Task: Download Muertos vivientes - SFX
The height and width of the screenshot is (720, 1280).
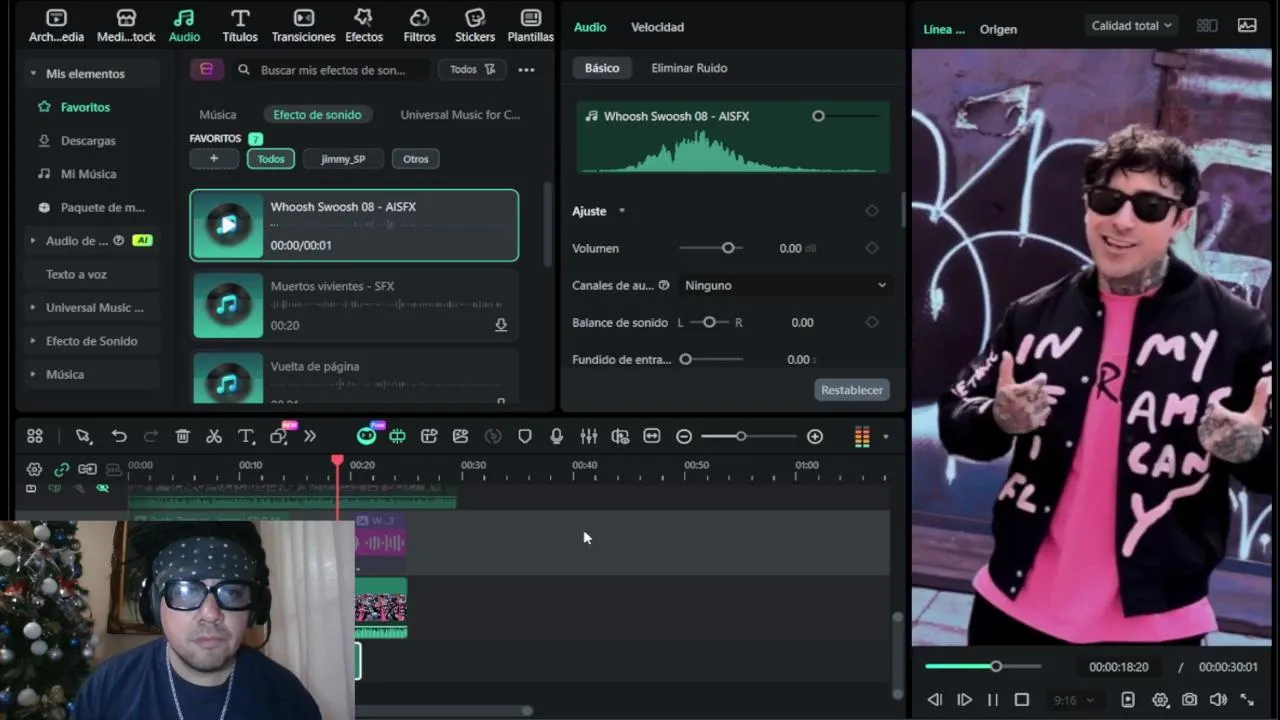Action: 501,325
